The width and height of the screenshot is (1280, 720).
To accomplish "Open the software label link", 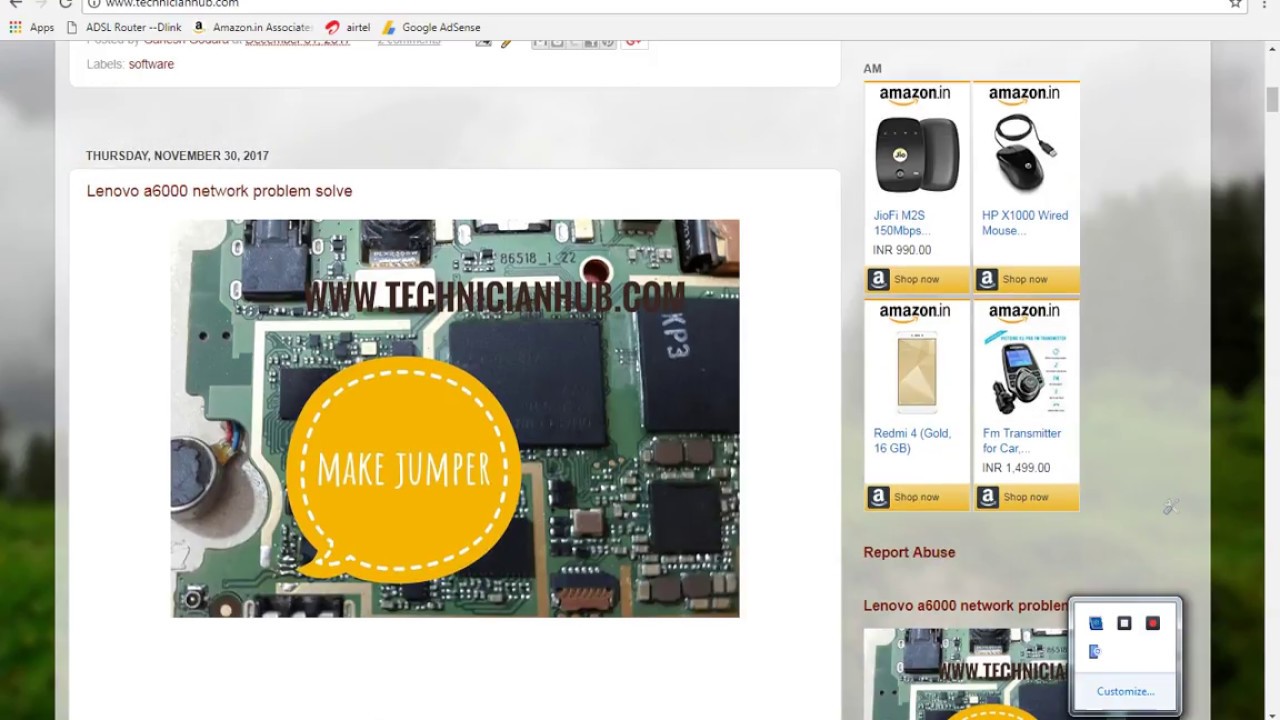I will [x=151, y=64].
